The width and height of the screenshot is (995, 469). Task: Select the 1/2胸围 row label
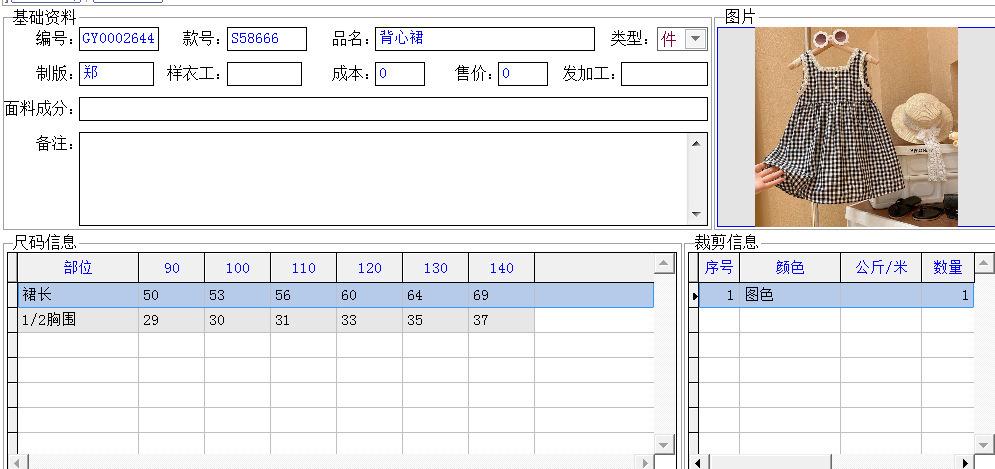(x=77, y=320)
